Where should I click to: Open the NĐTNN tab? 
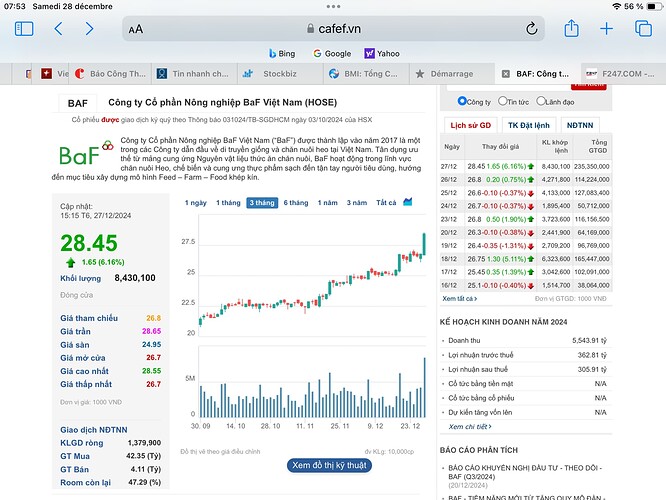coord(580,125)
